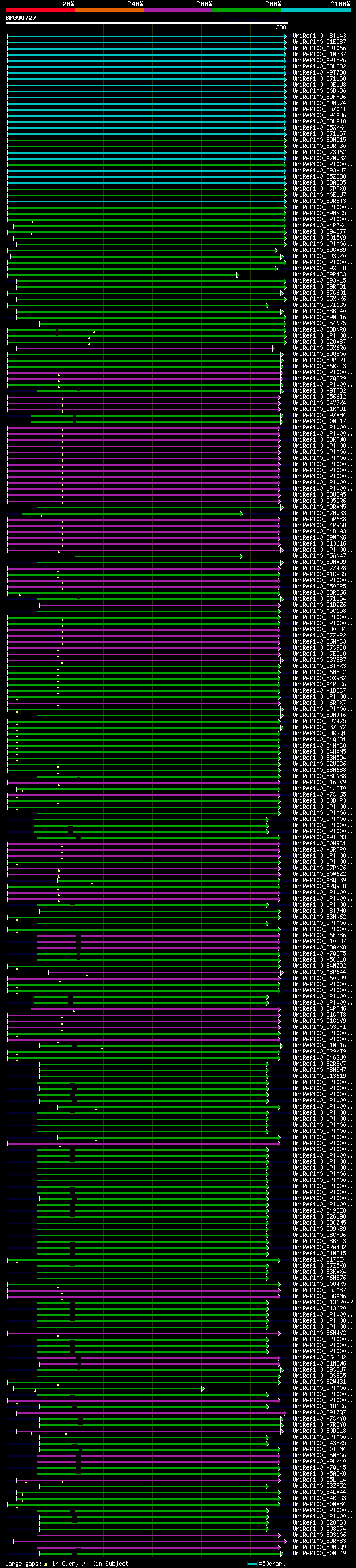Select label UniRef100_C1DZZ6
Image resolution: width=356 pixels, height=1568 pixels.
[x=319, y=605]
